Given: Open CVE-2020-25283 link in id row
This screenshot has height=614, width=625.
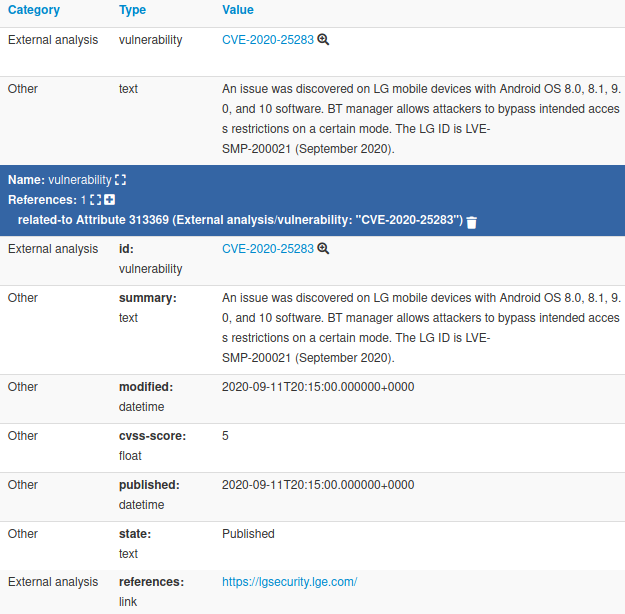Looking at the screenshot, I should (267, 249).
